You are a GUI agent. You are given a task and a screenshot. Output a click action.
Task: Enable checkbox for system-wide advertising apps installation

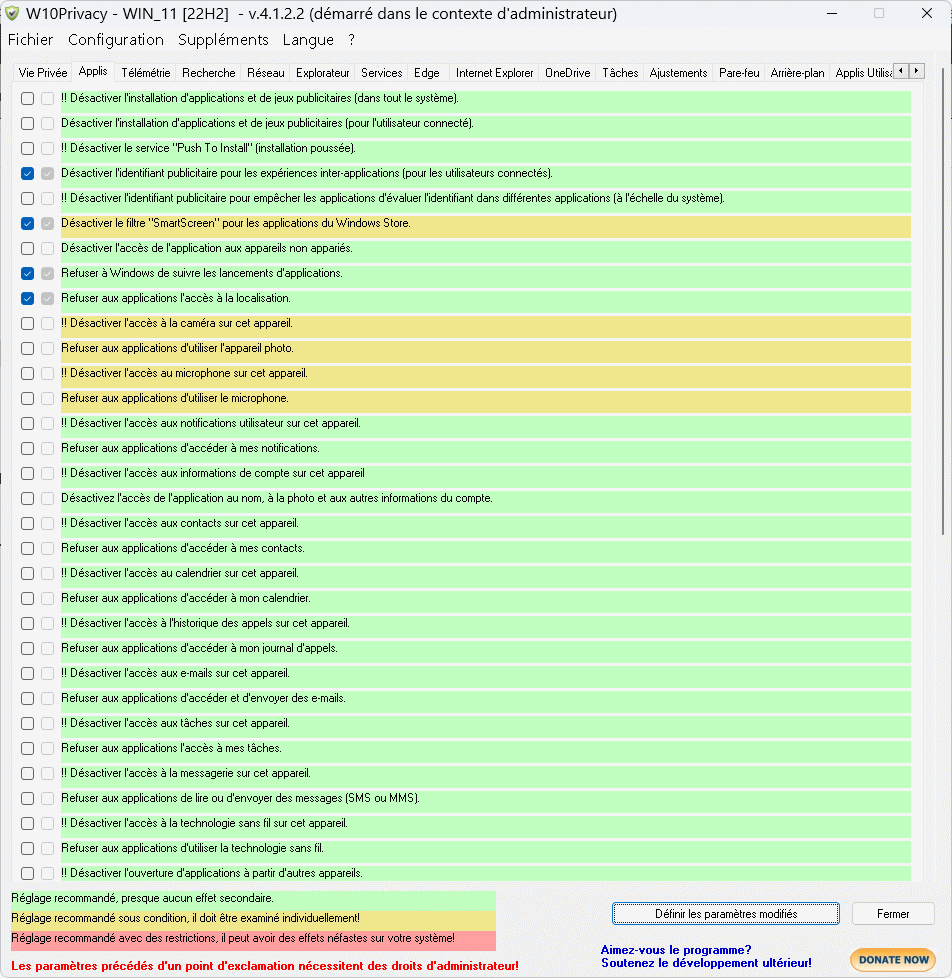[x=27, y=99]
